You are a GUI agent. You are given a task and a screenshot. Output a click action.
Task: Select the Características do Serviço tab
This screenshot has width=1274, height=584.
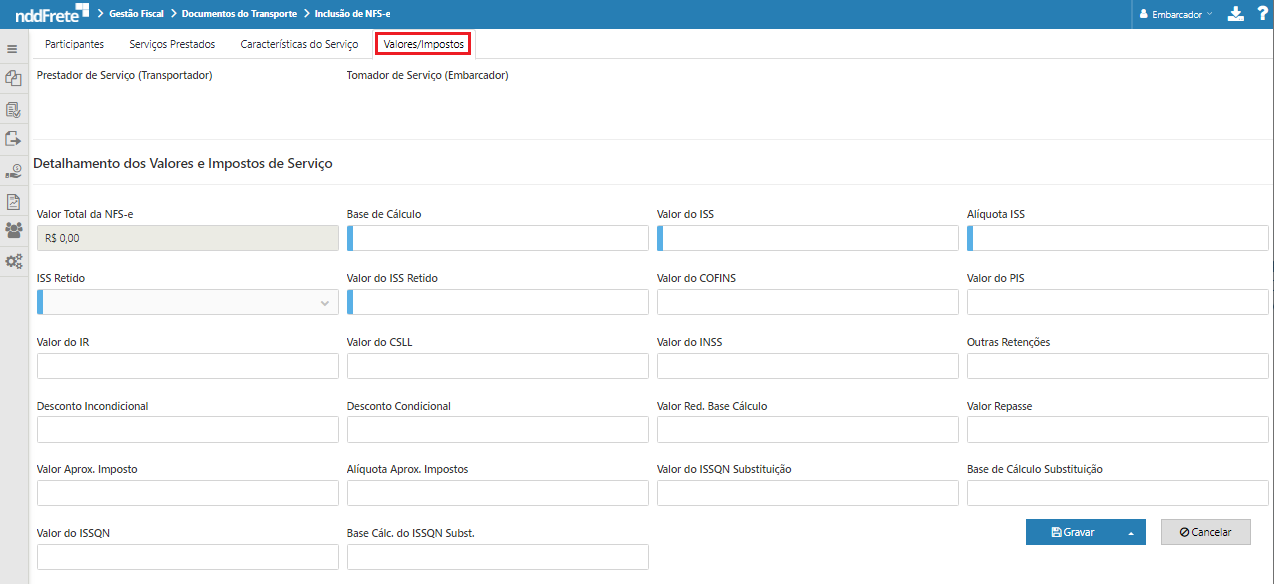point(299,44)
